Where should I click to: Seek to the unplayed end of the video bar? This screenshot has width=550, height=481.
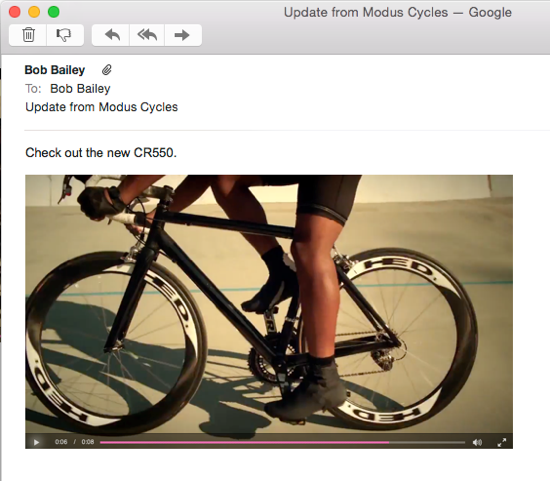(x=427, y=442)
